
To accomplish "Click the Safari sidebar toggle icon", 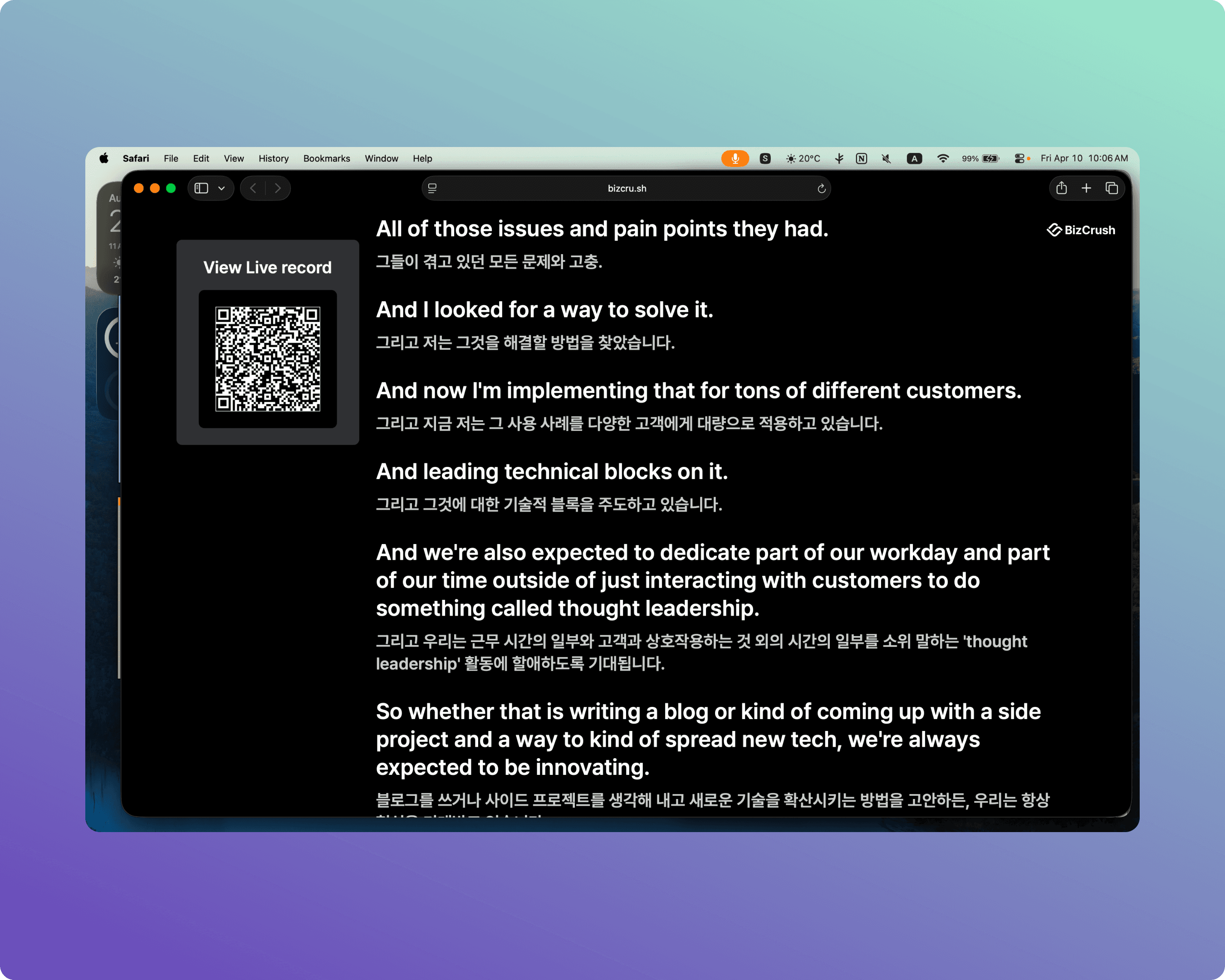I will coord(201,188).
